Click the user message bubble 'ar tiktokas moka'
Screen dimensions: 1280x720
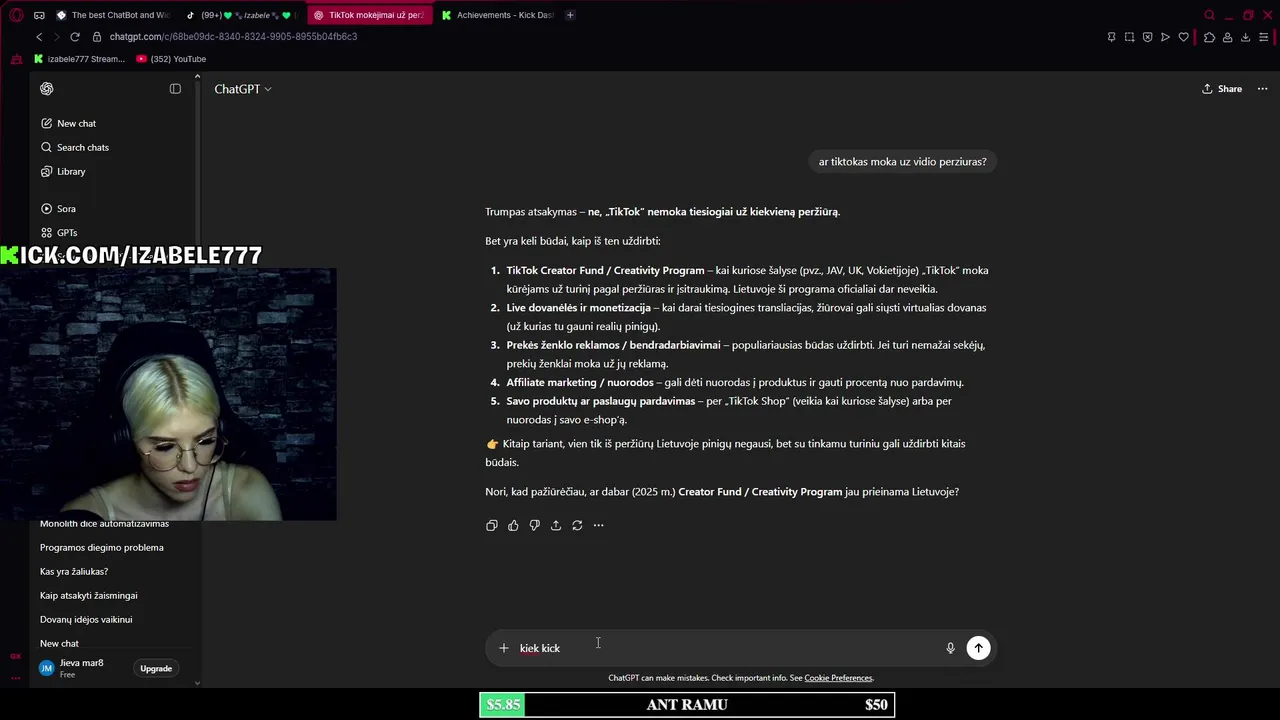[x=902, y=162]
